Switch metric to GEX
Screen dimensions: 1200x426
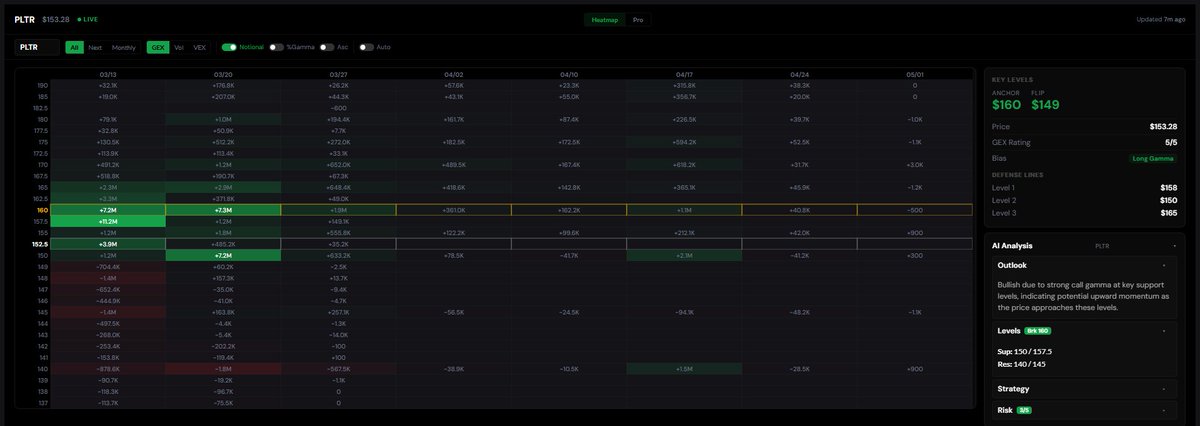pyautogui.click(x=157, y=46)
